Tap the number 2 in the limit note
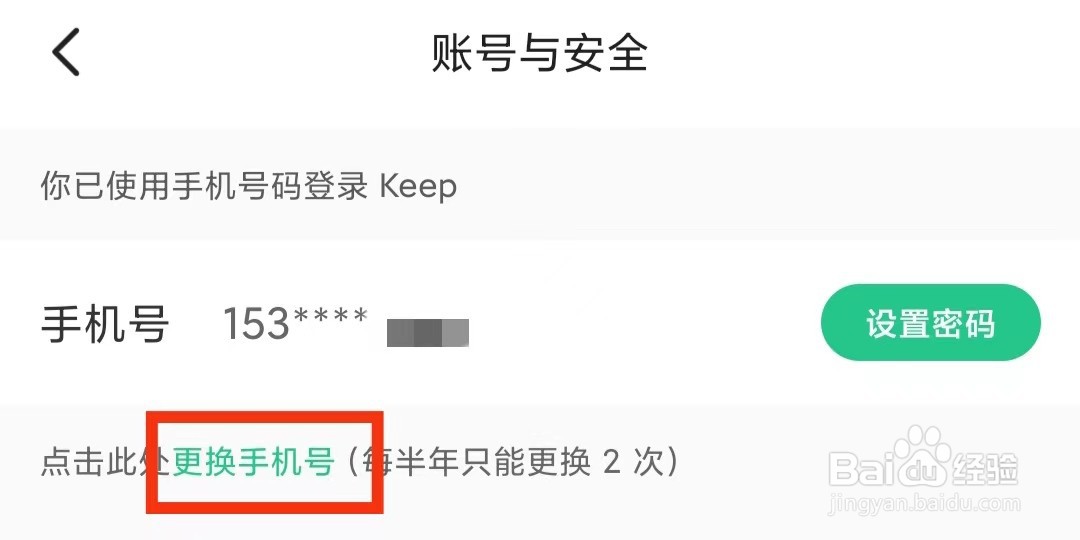This screenshot has width=1080, height=540. [612, 463]
